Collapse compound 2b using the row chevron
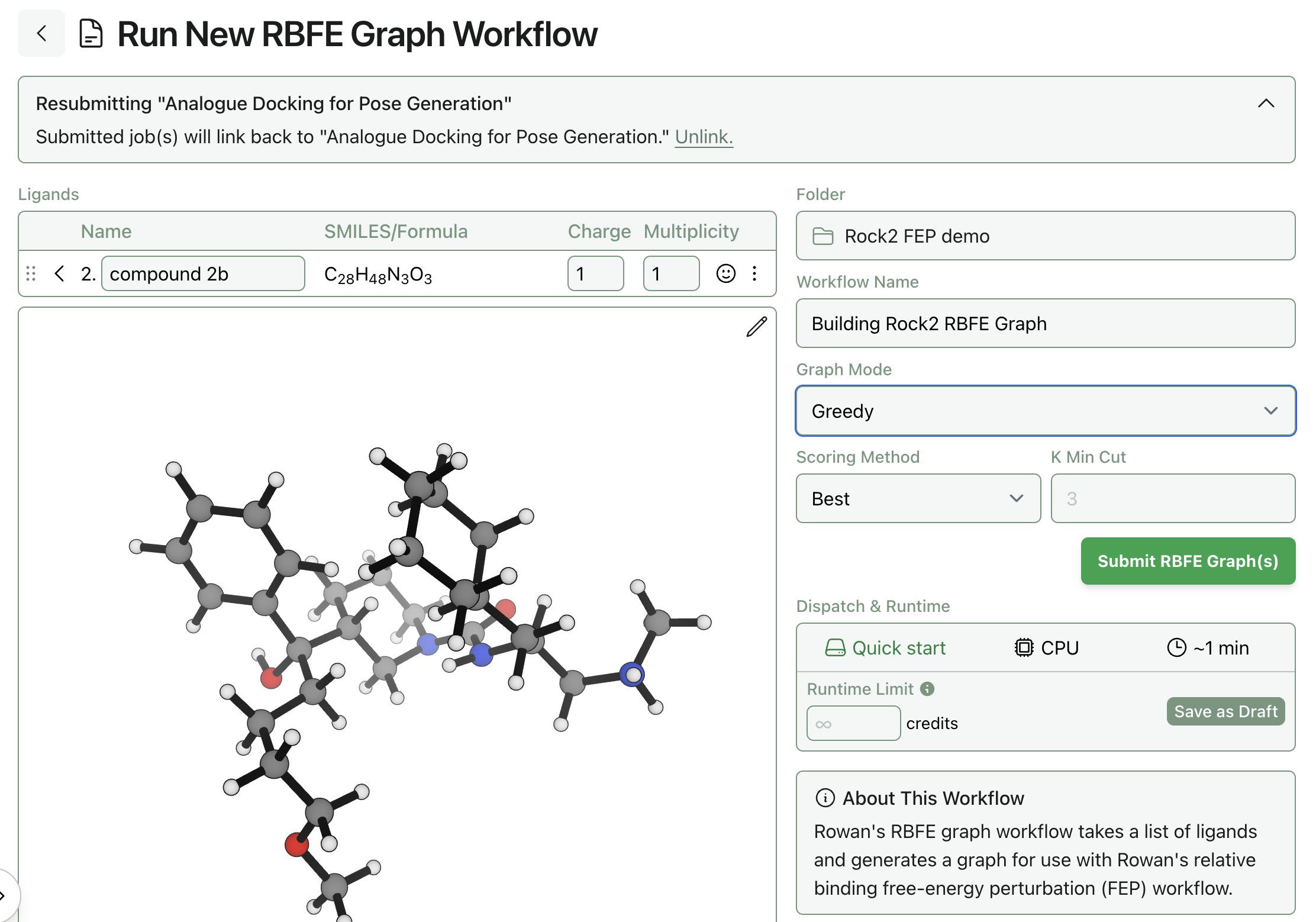The image size is (1316, 922). click(x=59, y=273)
